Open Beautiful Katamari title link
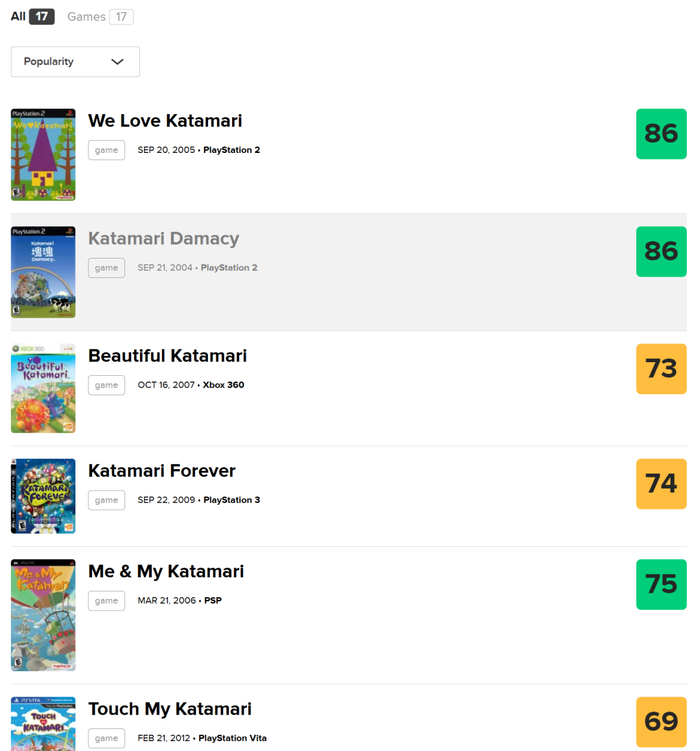This screenshot has height=751, width=700. (x=167, y=356)
